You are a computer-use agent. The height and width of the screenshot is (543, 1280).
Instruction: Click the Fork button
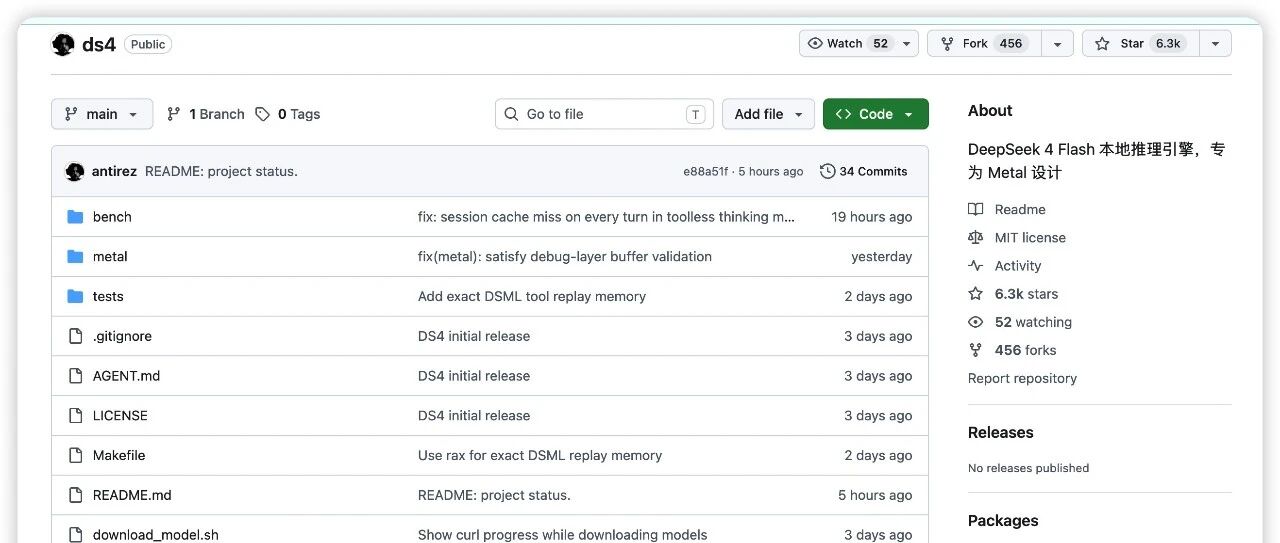[984, 44]
